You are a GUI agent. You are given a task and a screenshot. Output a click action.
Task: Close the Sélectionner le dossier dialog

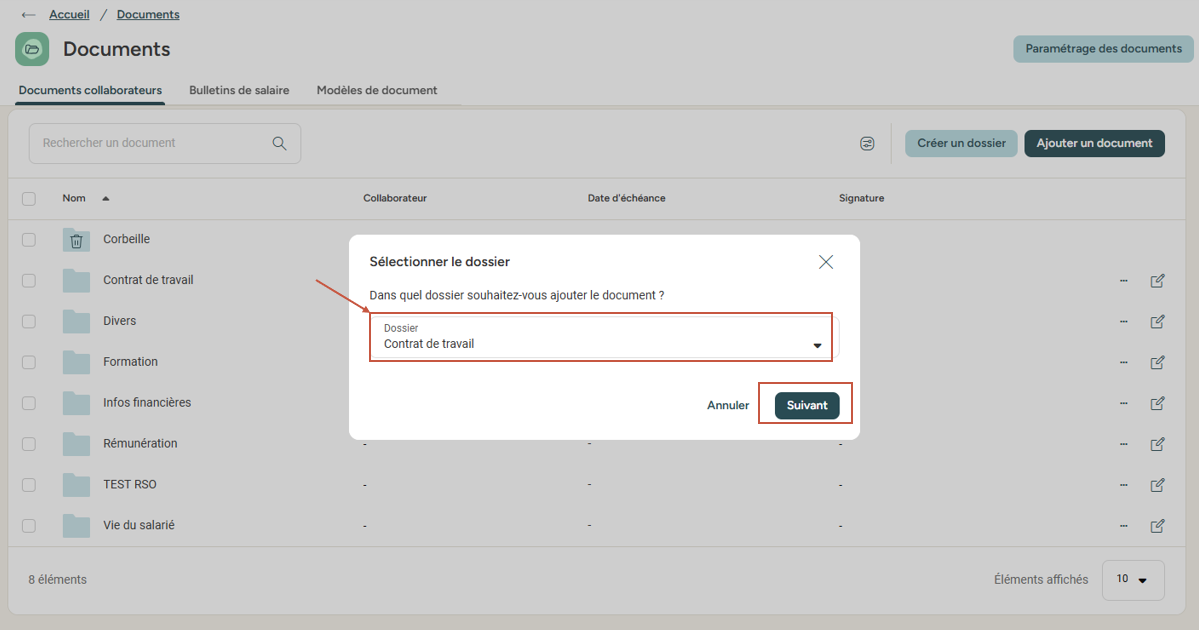pos(825,262)
